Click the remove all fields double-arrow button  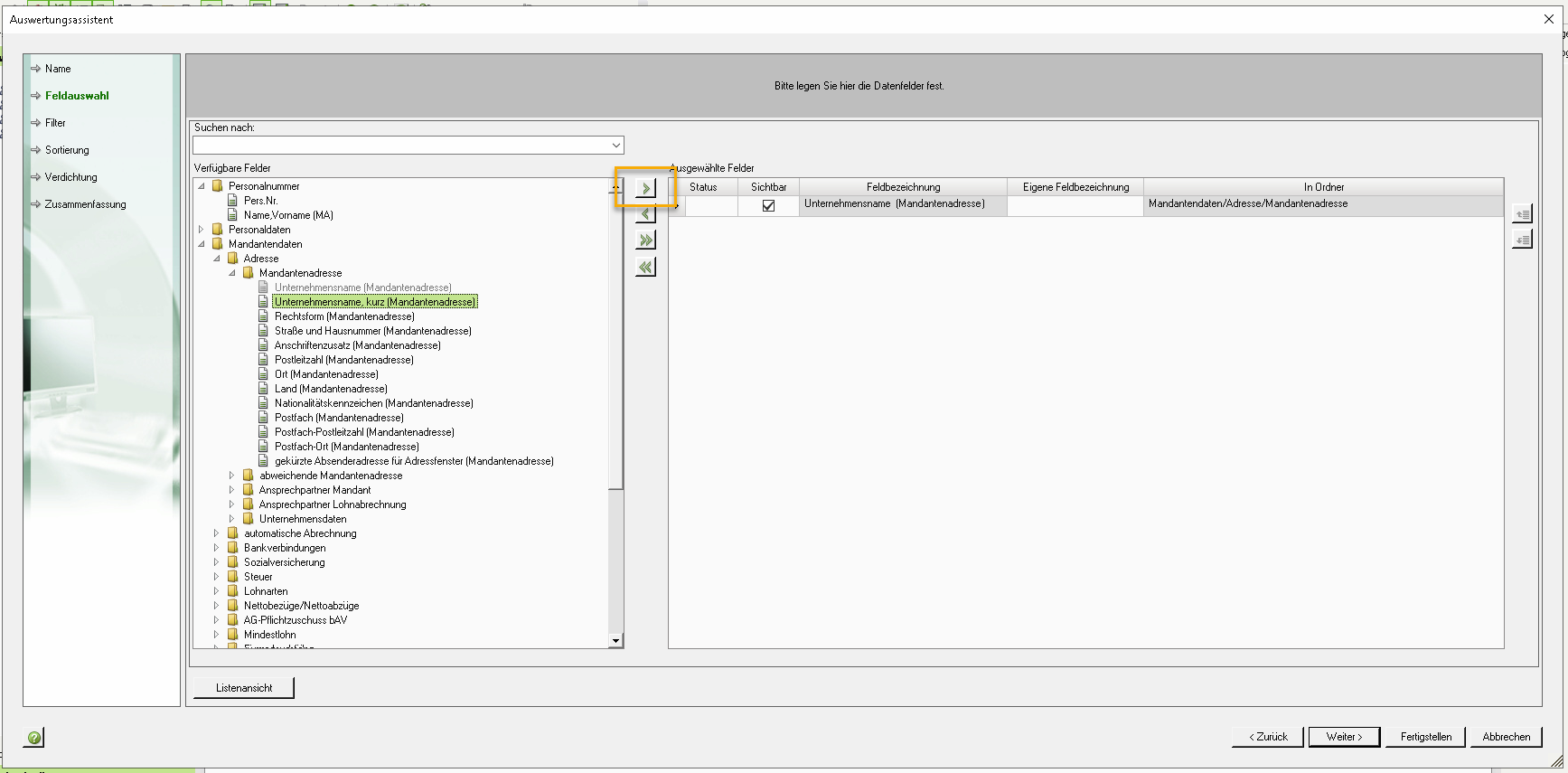click(645, 268)
